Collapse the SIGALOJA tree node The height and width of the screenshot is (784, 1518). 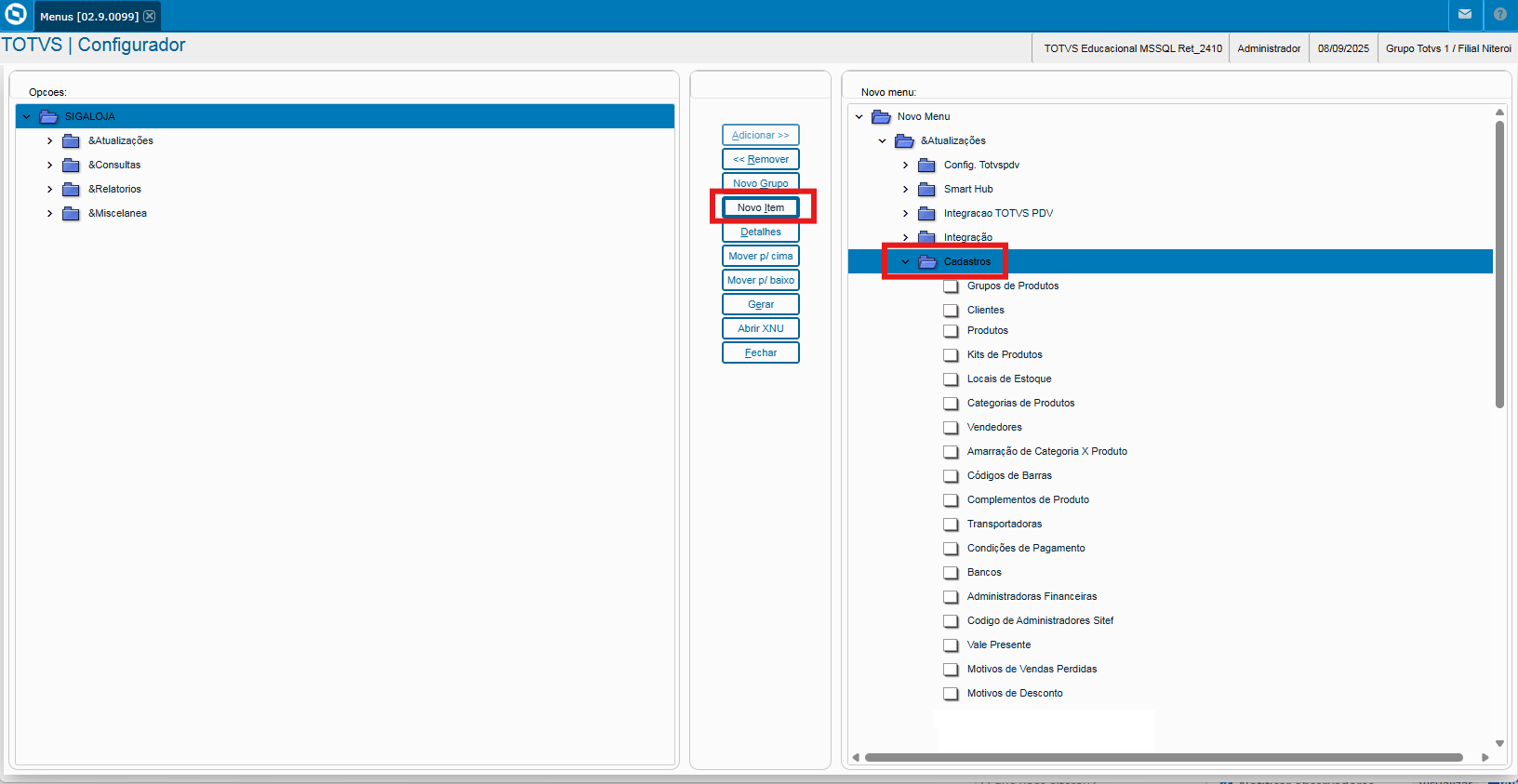tap(27, 116)
